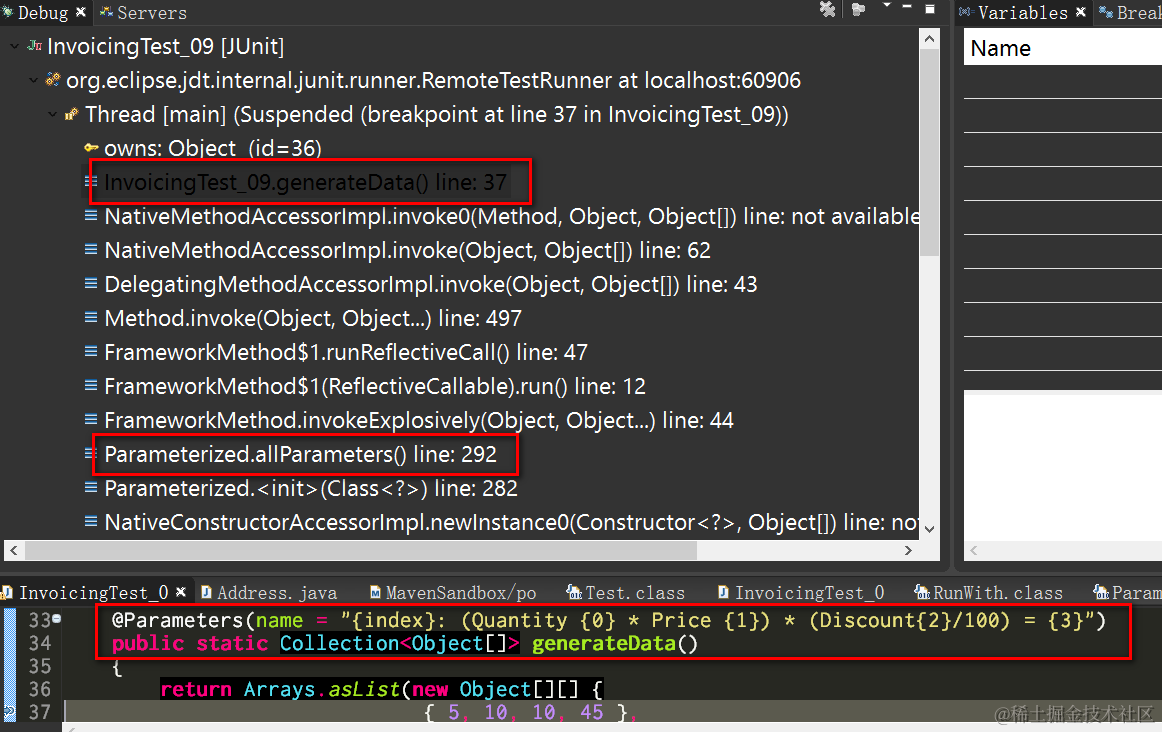This screenshot has width=1162, height=732.
Task: Minimize the Debug view panel
Action: pos(907,7)
